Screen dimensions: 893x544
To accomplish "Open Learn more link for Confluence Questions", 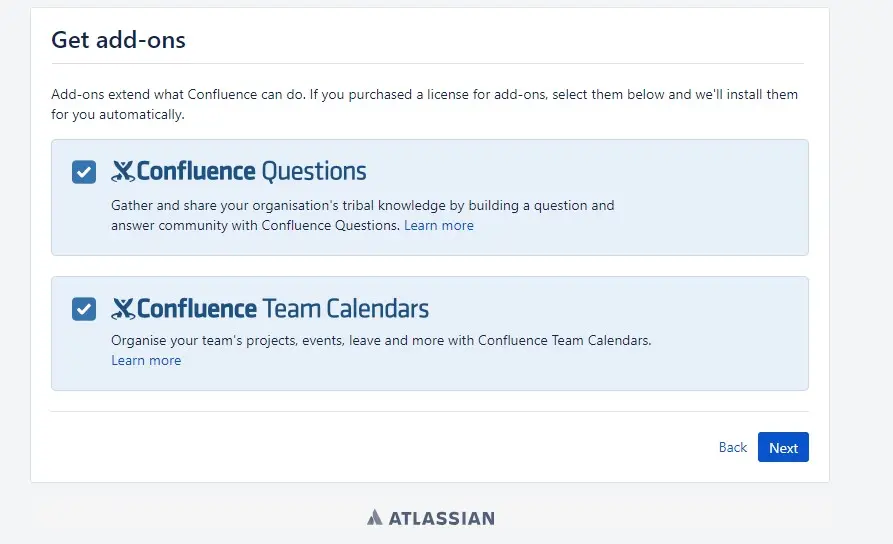I will (438, 226).
